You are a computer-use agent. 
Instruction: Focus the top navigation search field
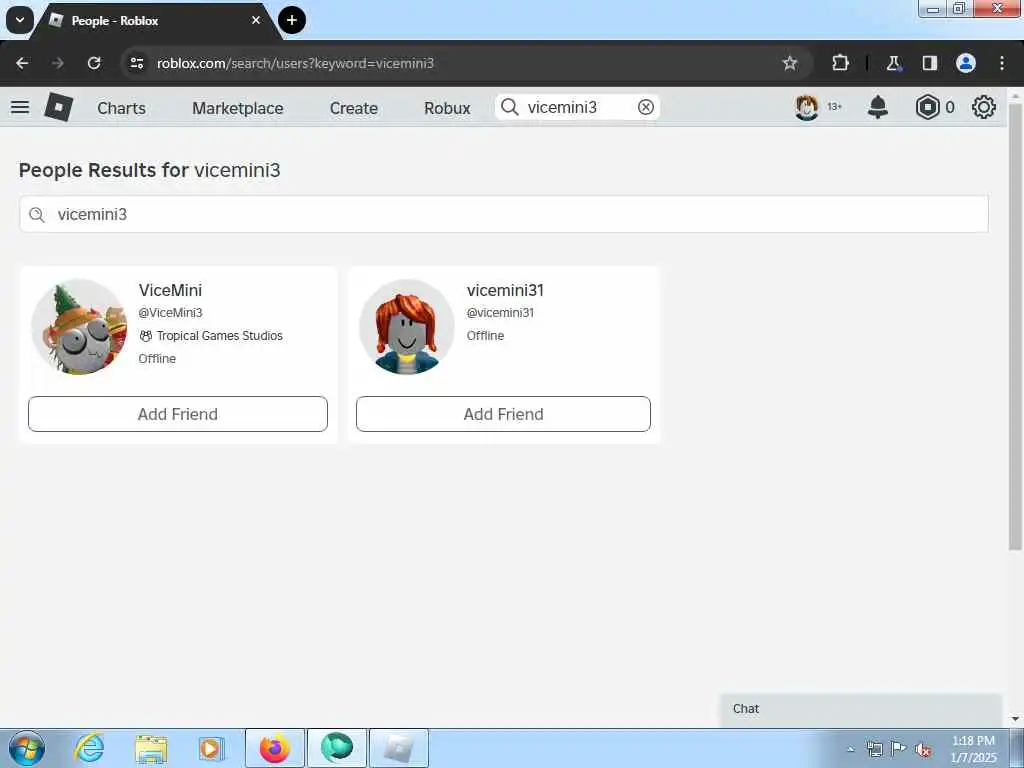pyautogui.click(x=577, y=107)
